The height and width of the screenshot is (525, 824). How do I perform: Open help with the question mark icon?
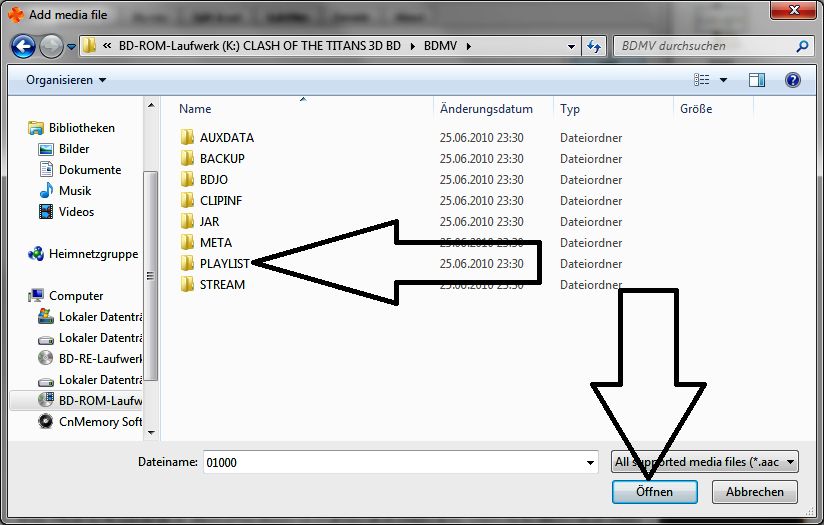pyautogui.click(x=792, y=80)
